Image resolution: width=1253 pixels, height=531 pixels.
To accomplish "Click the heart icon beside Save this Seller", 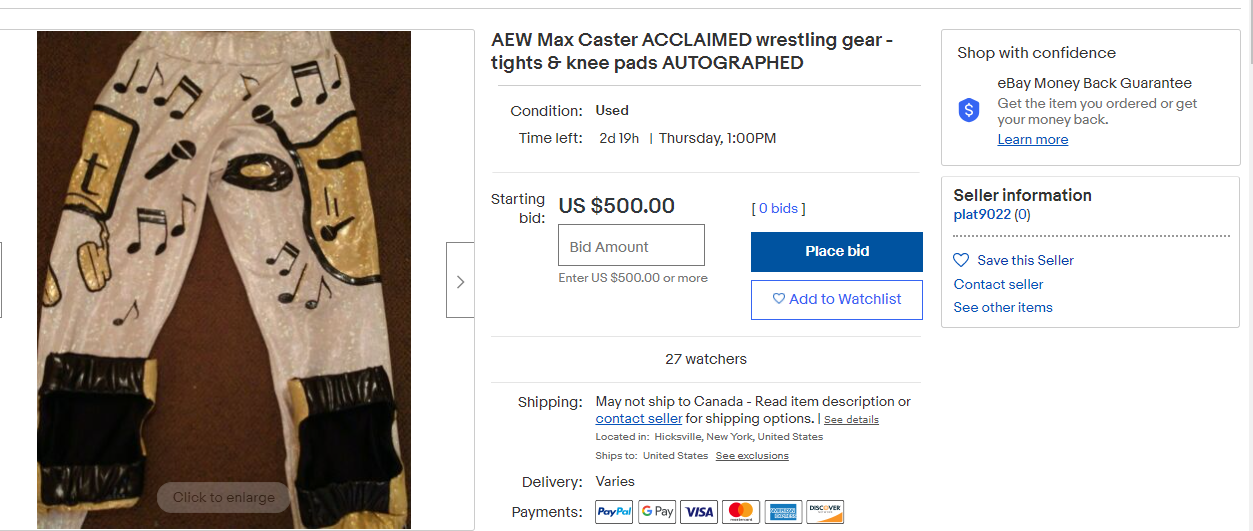I will (961, 260).
